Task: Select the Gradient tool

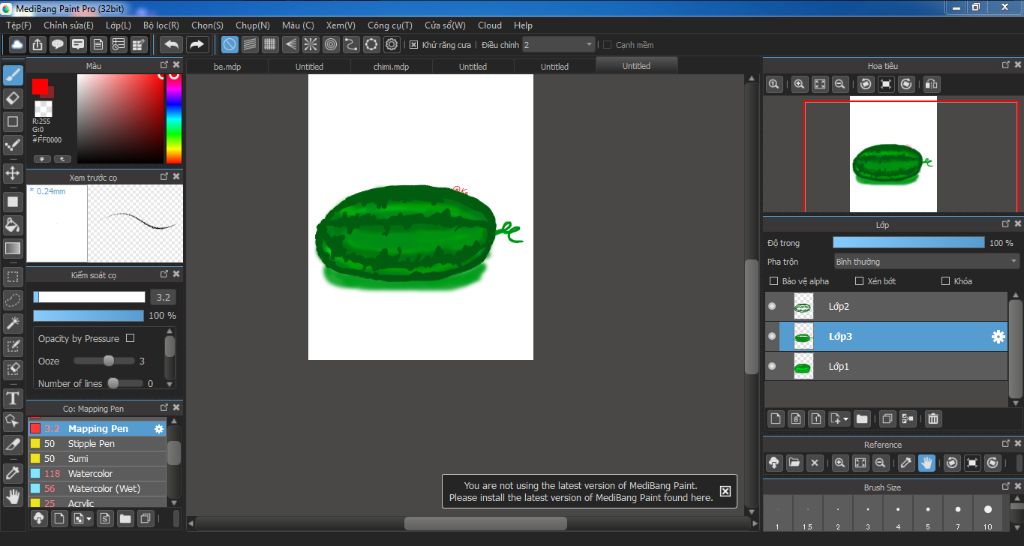Action: [x=12, y=248]
